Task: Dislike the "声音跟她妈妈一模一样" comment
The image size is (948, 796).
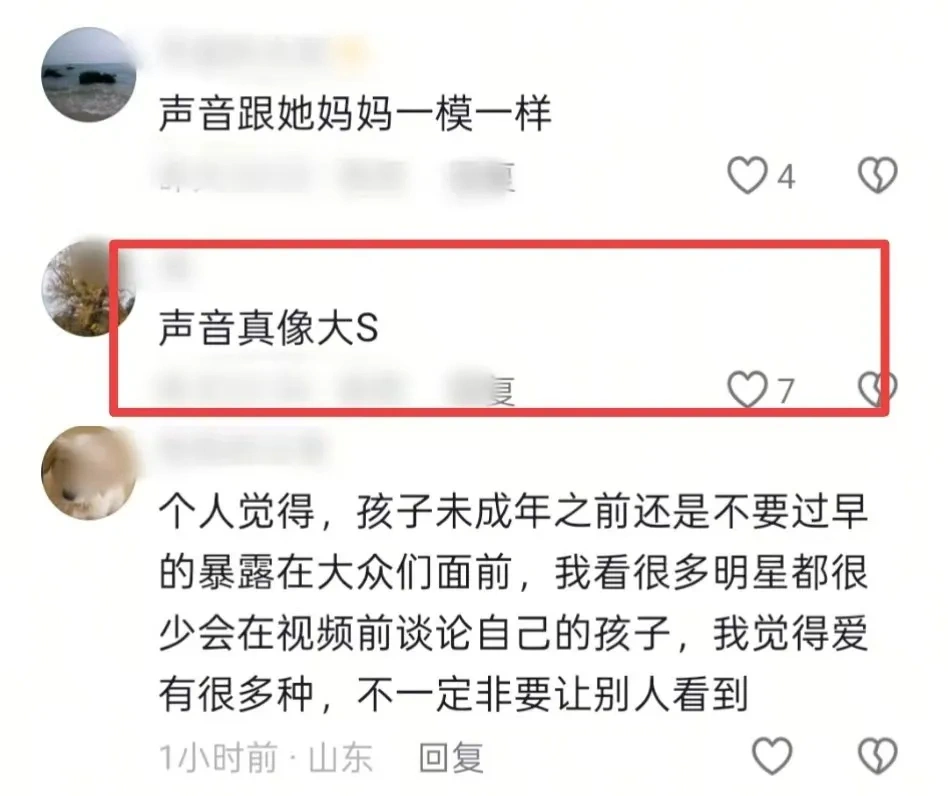Action: pos(878,175)
